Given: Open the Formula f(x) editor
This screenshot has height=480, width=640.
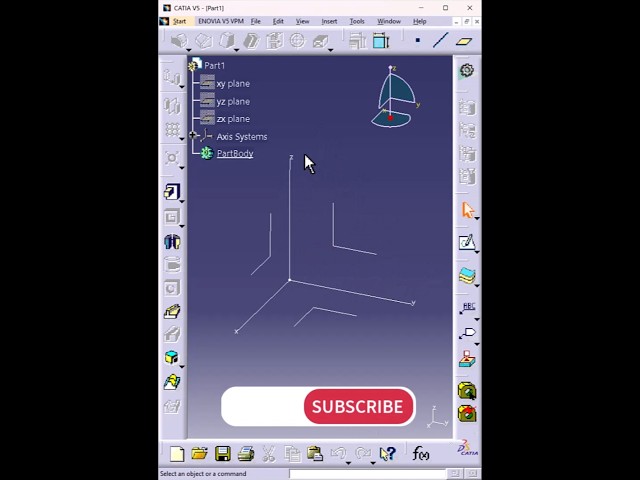Looking at the screenshot, I should [x=420, y=453].
